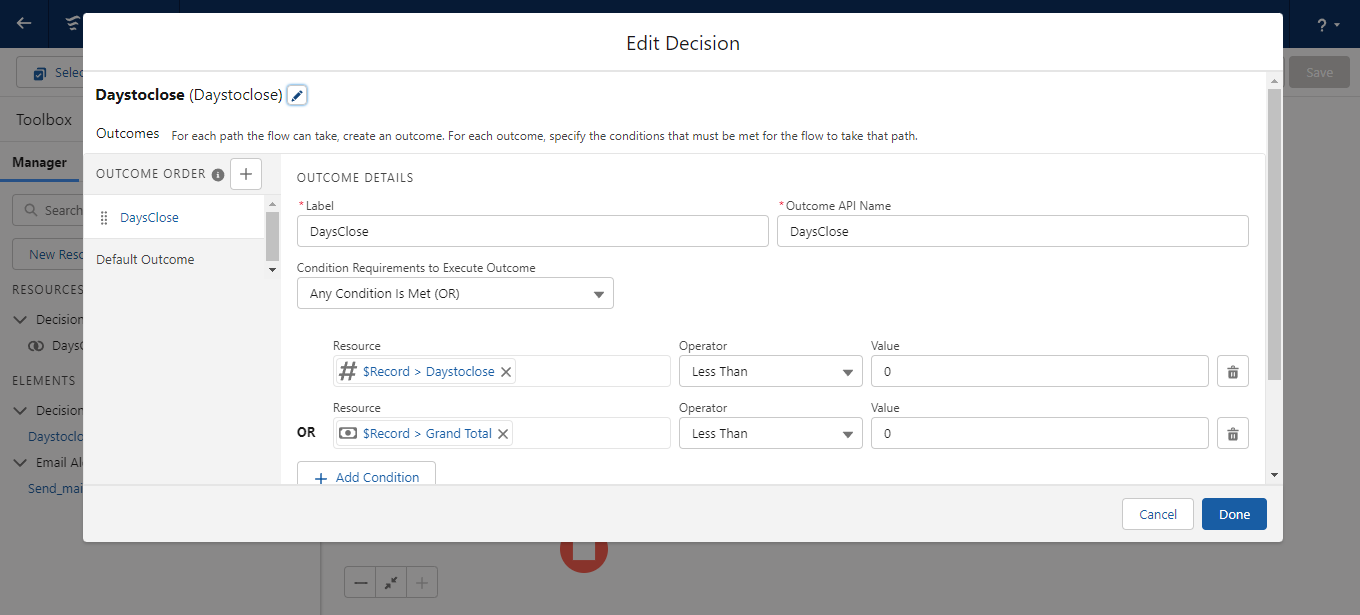The width and height of the screenshot is (1360, 615).
Task: Open the Condition Requirements dropdown
Action: 455,293
